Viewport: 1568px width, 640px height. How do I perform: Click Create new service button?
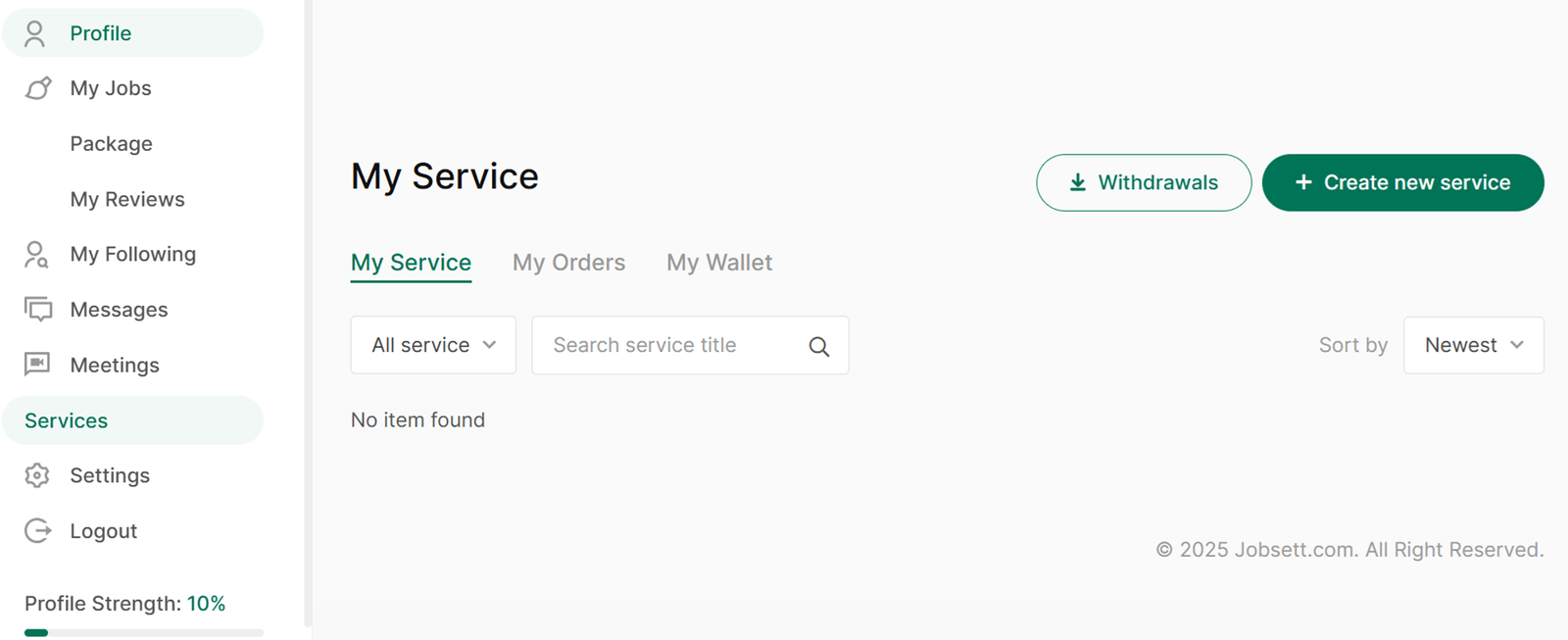click(1402, 182)
